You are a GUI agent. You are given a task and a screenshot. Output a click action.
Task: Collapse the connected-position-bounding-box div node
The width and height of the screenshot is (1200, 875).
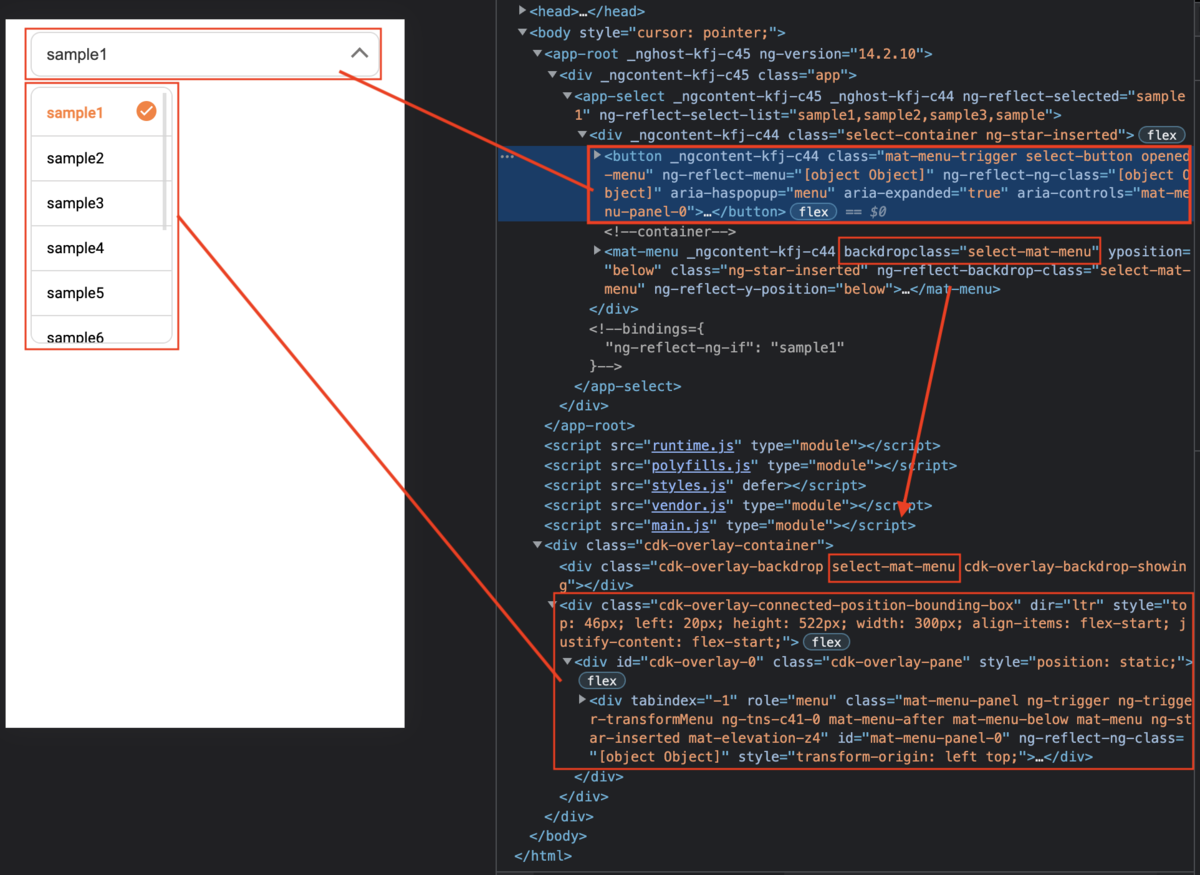pos(552,604)
